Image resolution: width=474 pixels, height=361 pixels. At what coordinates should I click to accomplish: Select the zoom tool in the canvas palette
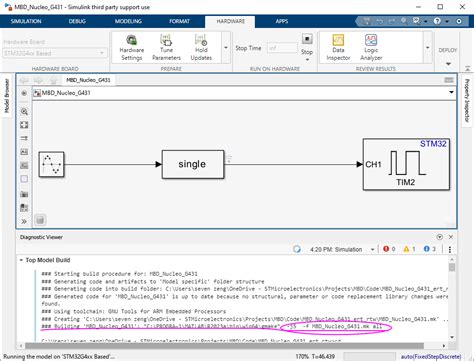click(x=24, y=112)
